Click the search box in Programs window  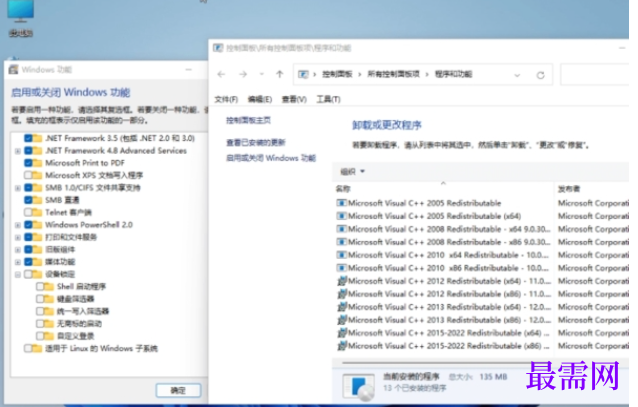tap(595, 74)
